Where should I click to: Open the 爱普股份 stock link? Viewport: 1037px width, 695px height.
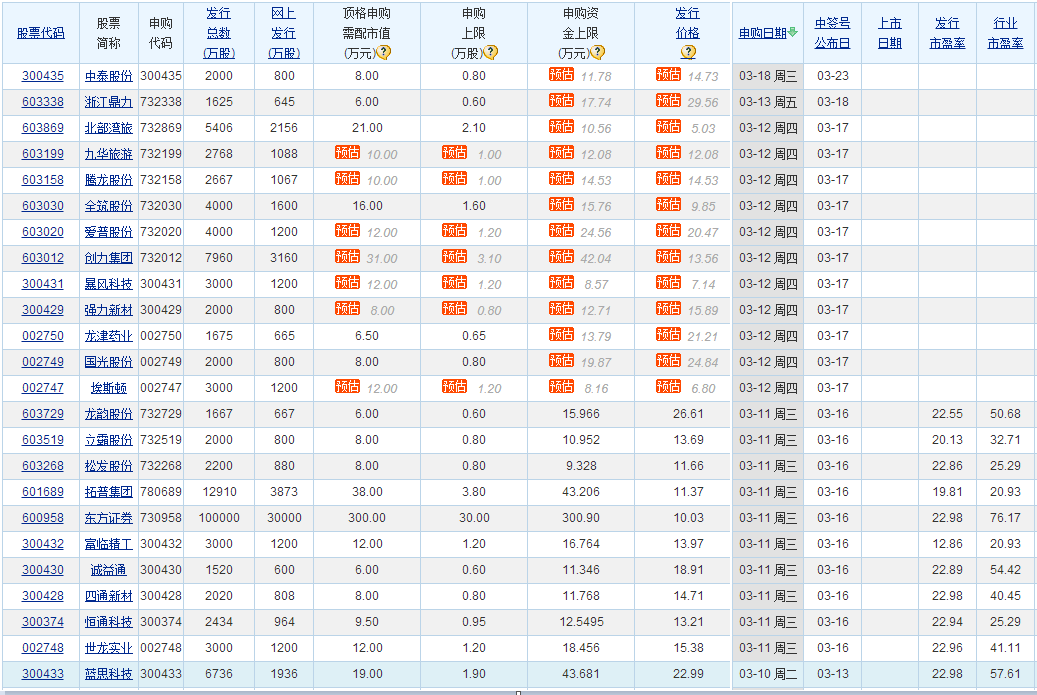click(x=108, y=232)
